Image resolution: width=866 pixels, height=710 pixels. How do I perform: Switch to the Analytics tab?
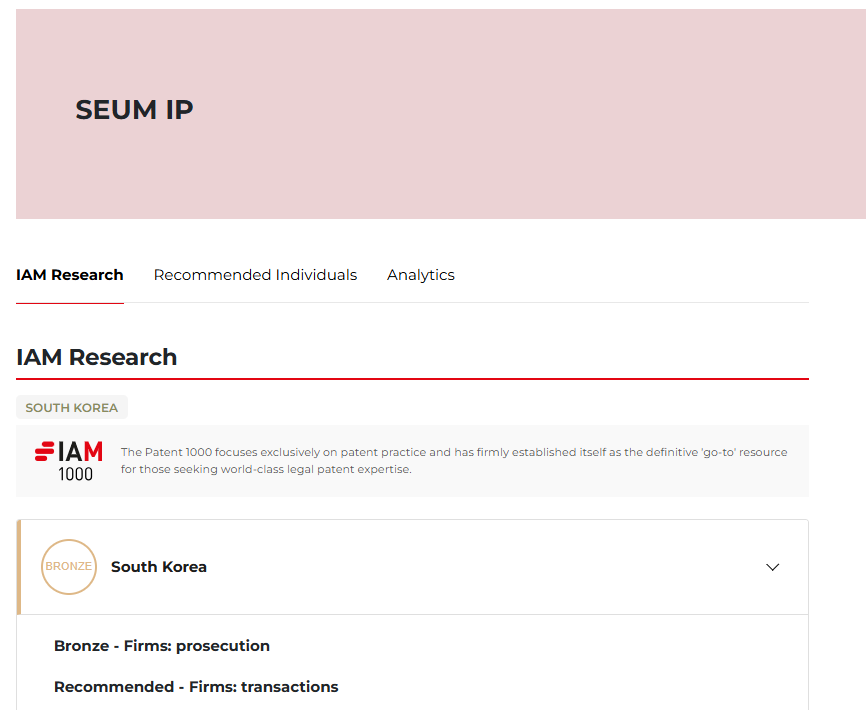[420, 275]
